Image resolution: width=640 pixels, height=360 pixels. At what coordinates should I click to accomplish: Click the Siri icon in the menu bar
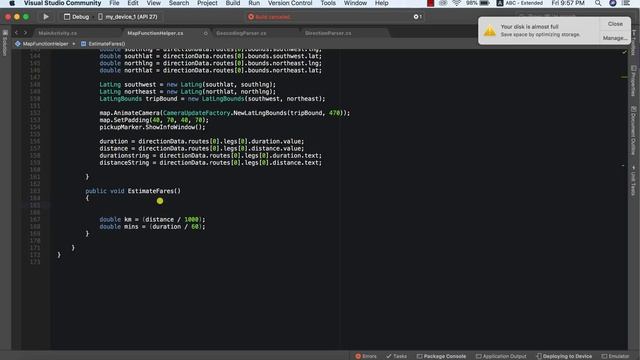pyautogui.click(x=613, y=3)
